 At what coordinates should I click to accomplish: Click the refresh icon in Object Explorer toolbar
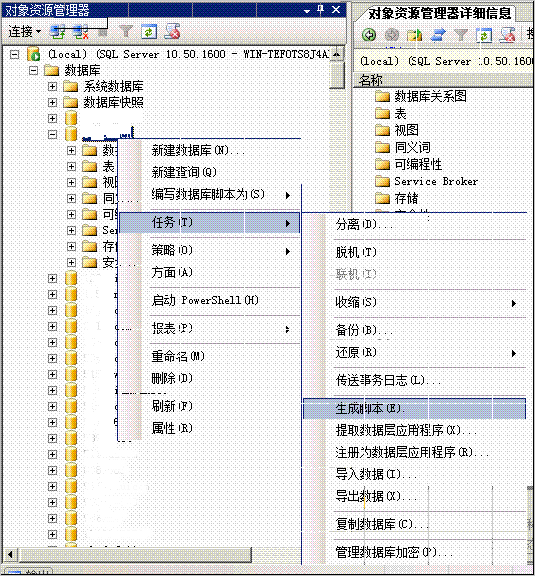149,32
